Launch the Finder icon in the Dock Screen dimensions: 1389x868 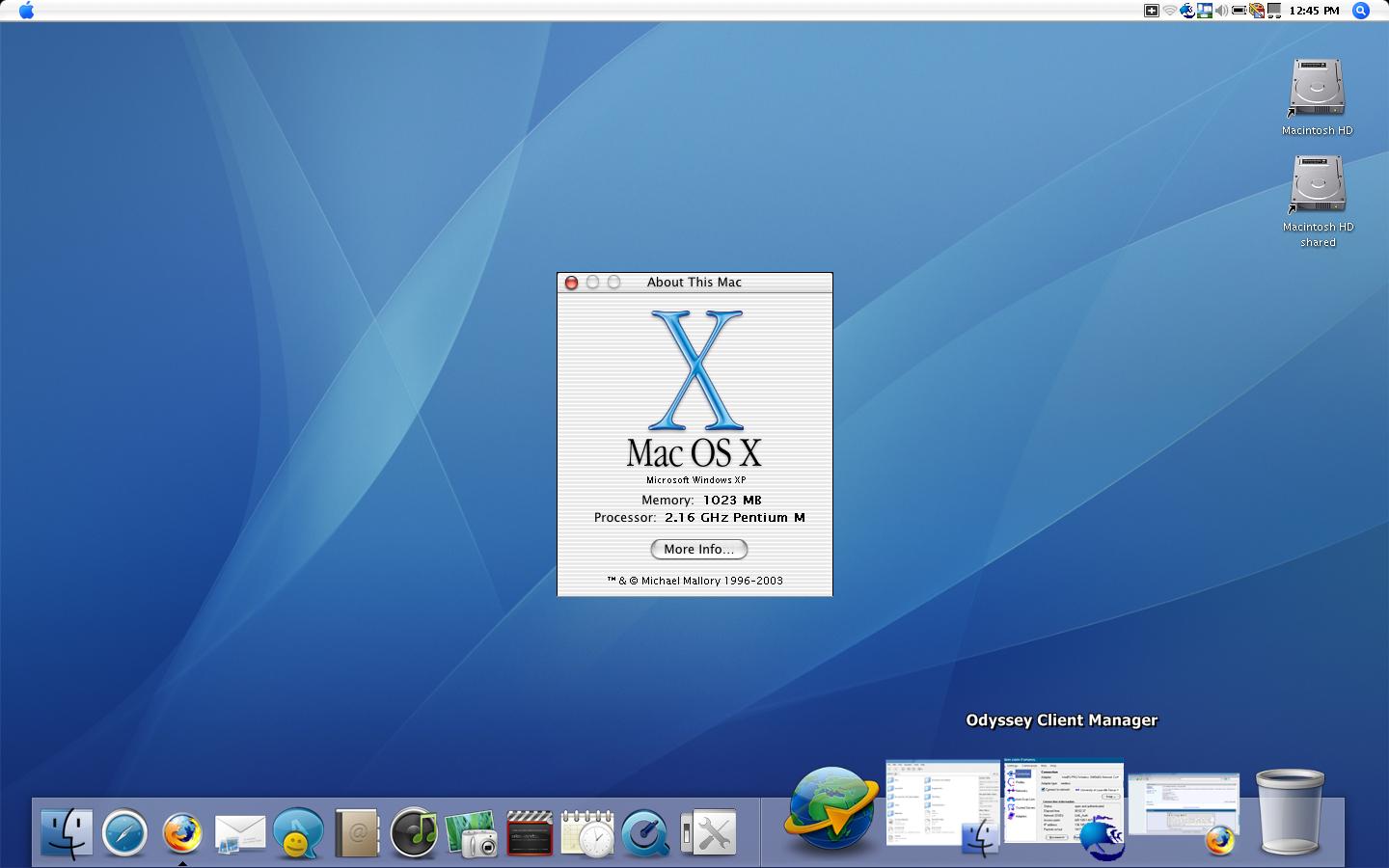click(x=67, y=831)
